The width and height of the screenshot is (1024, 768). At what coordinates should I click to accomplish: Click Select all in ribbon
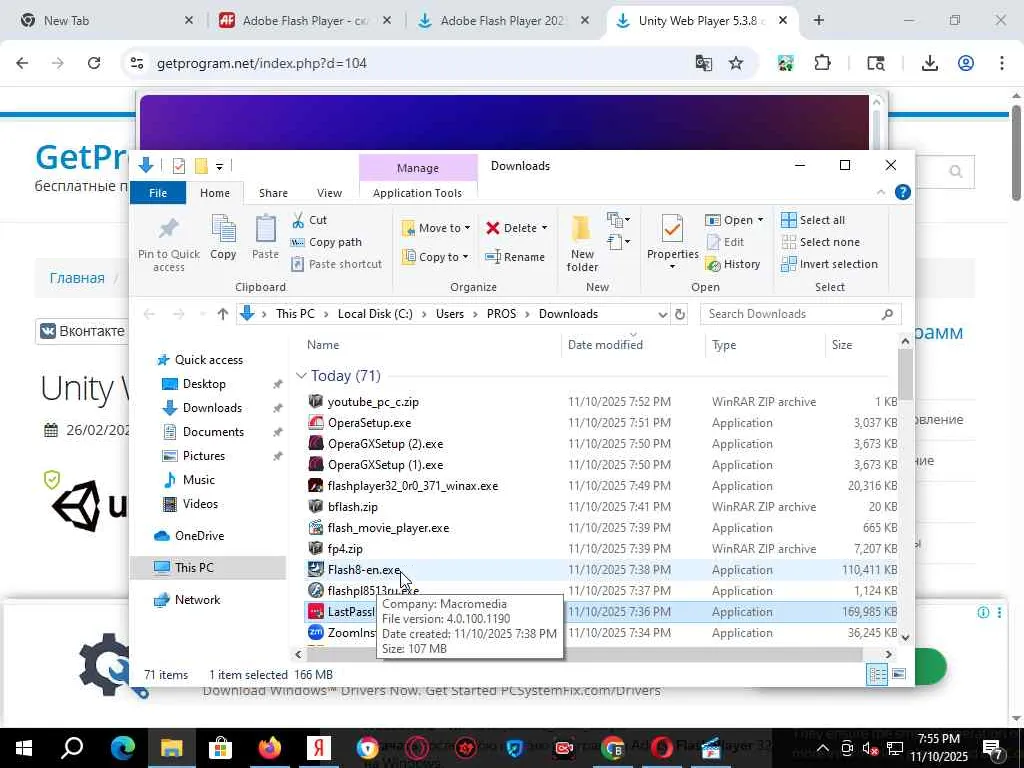[x=812, y=220]
